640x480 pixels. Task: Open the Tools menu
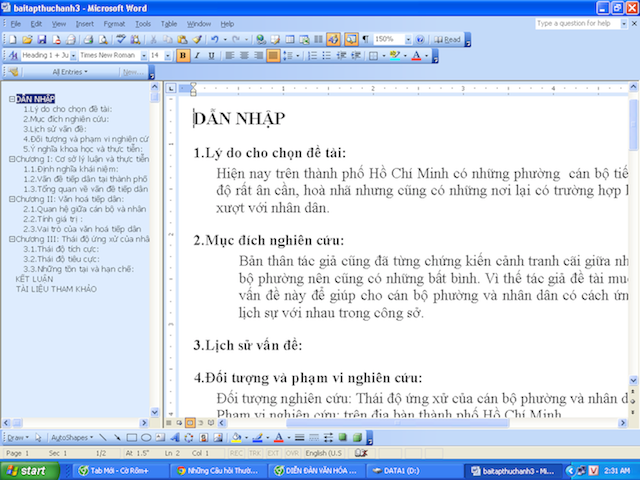143,24
